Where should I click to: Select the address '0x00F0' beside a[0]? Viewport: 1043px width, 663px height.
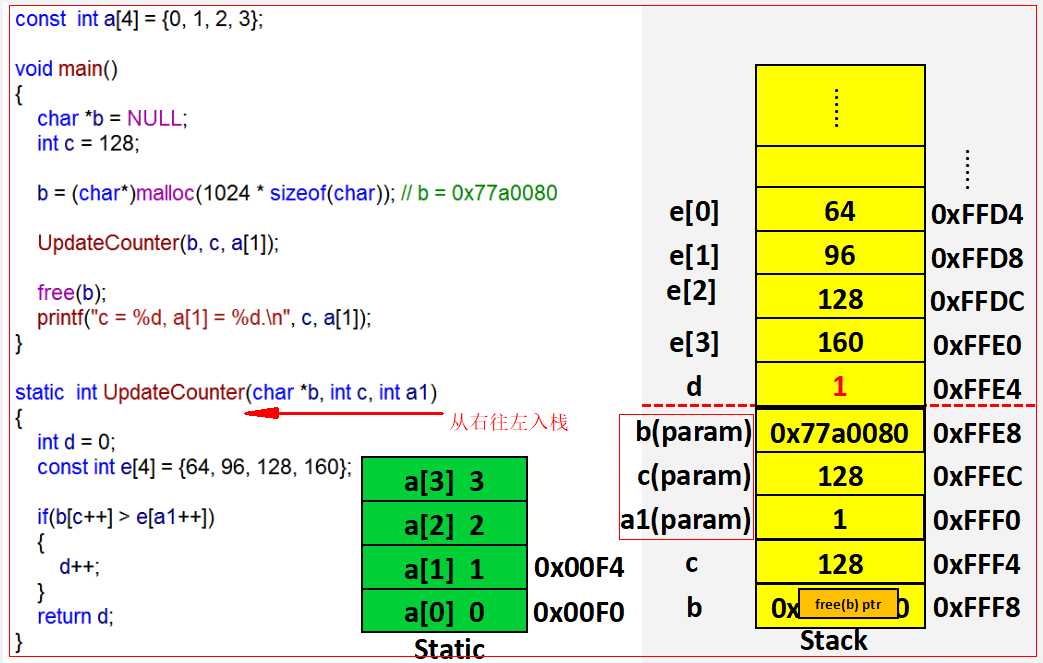tap(579, 612)
